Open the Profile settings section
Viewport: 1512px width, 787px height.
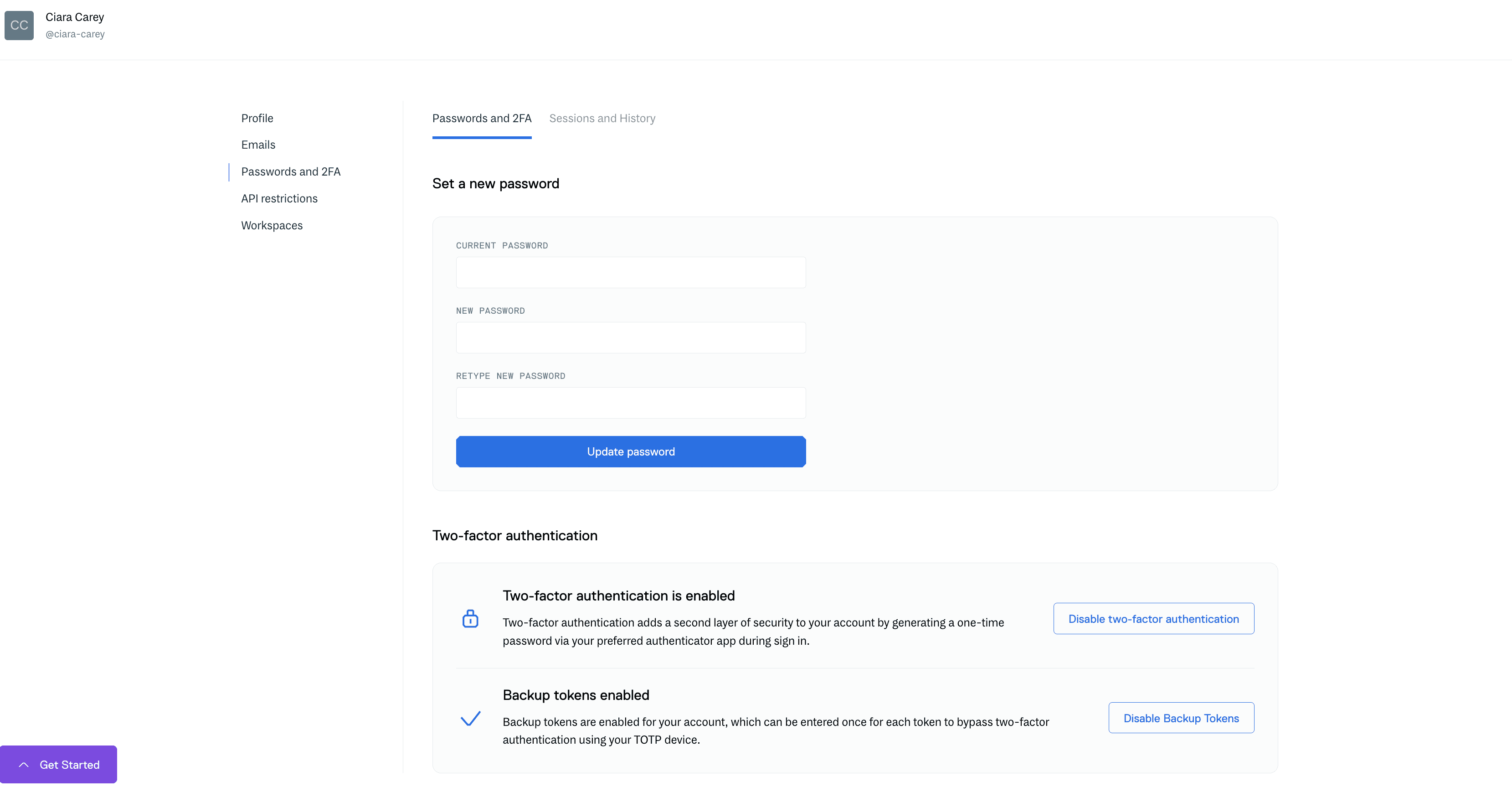(x=257, y=118)
